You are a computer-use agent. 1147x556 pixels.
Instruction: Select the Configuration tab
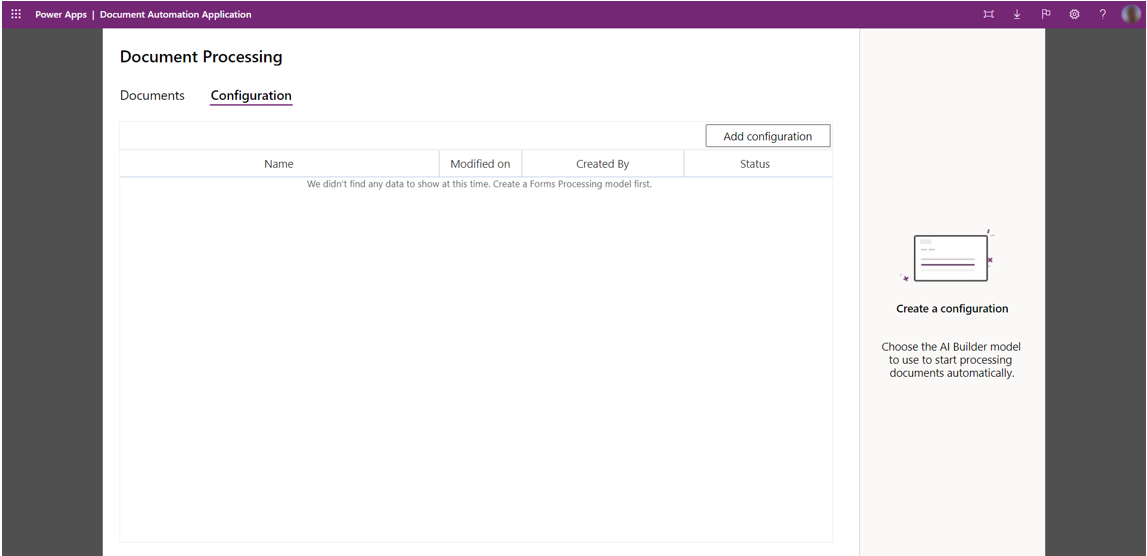[251, 96]
